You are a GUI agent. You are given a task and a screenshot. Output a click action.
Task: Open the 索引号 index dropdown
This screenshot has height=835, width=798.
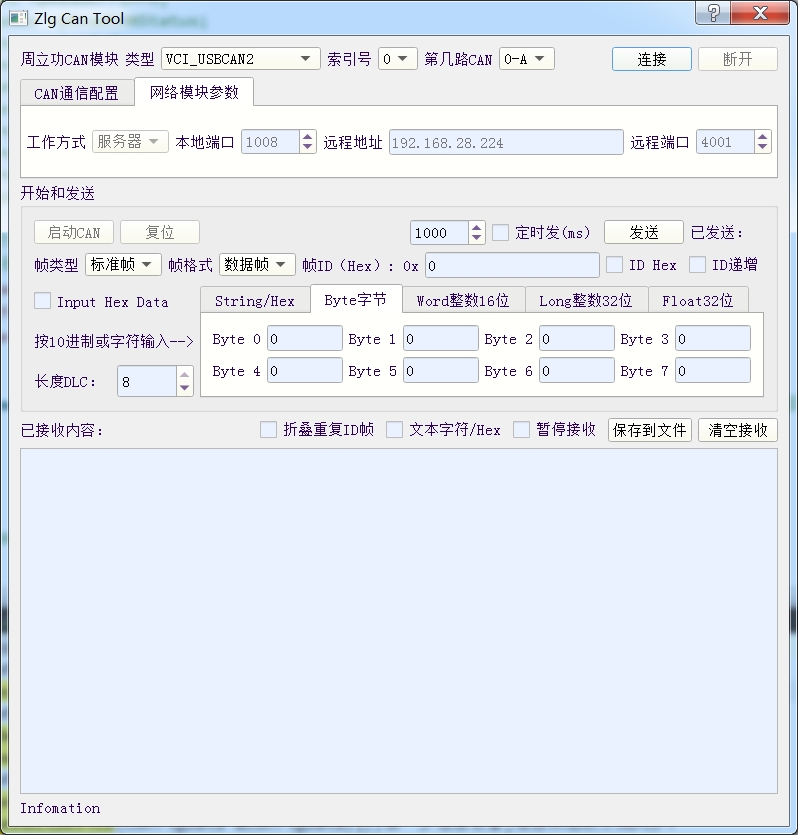[397, 59]
